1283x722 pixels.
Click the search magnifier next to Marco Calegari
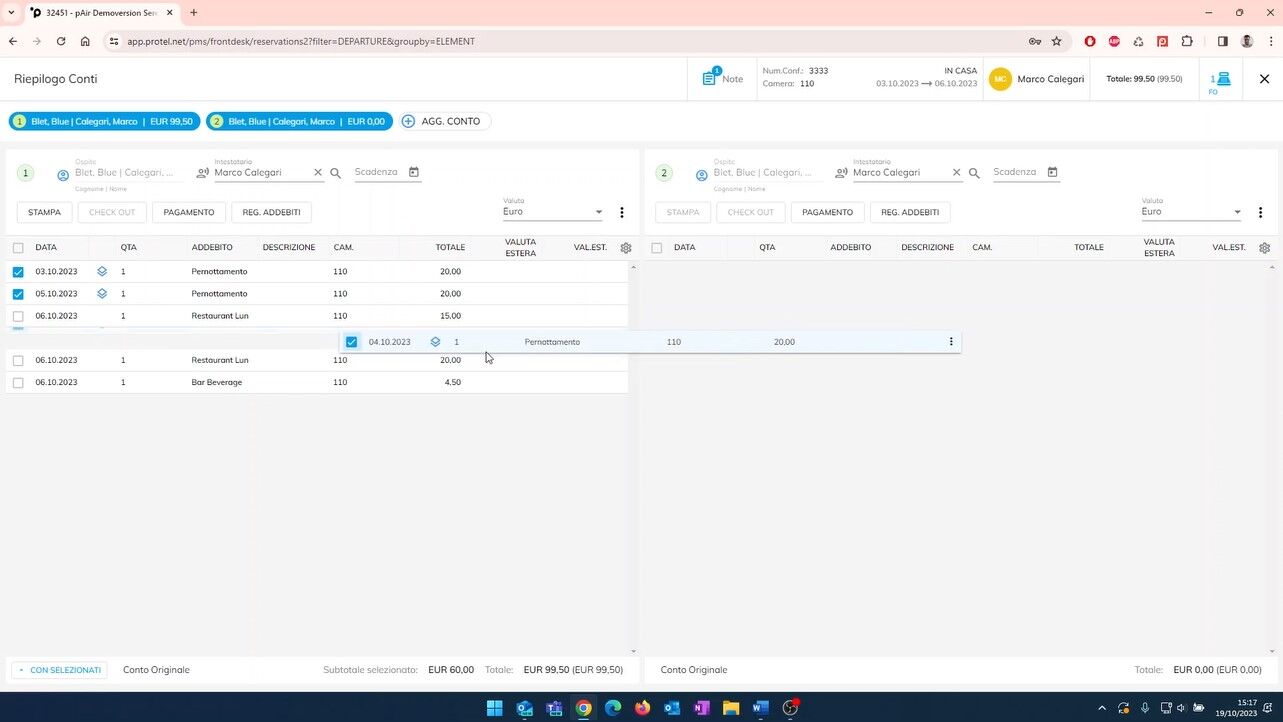(337, 171)
